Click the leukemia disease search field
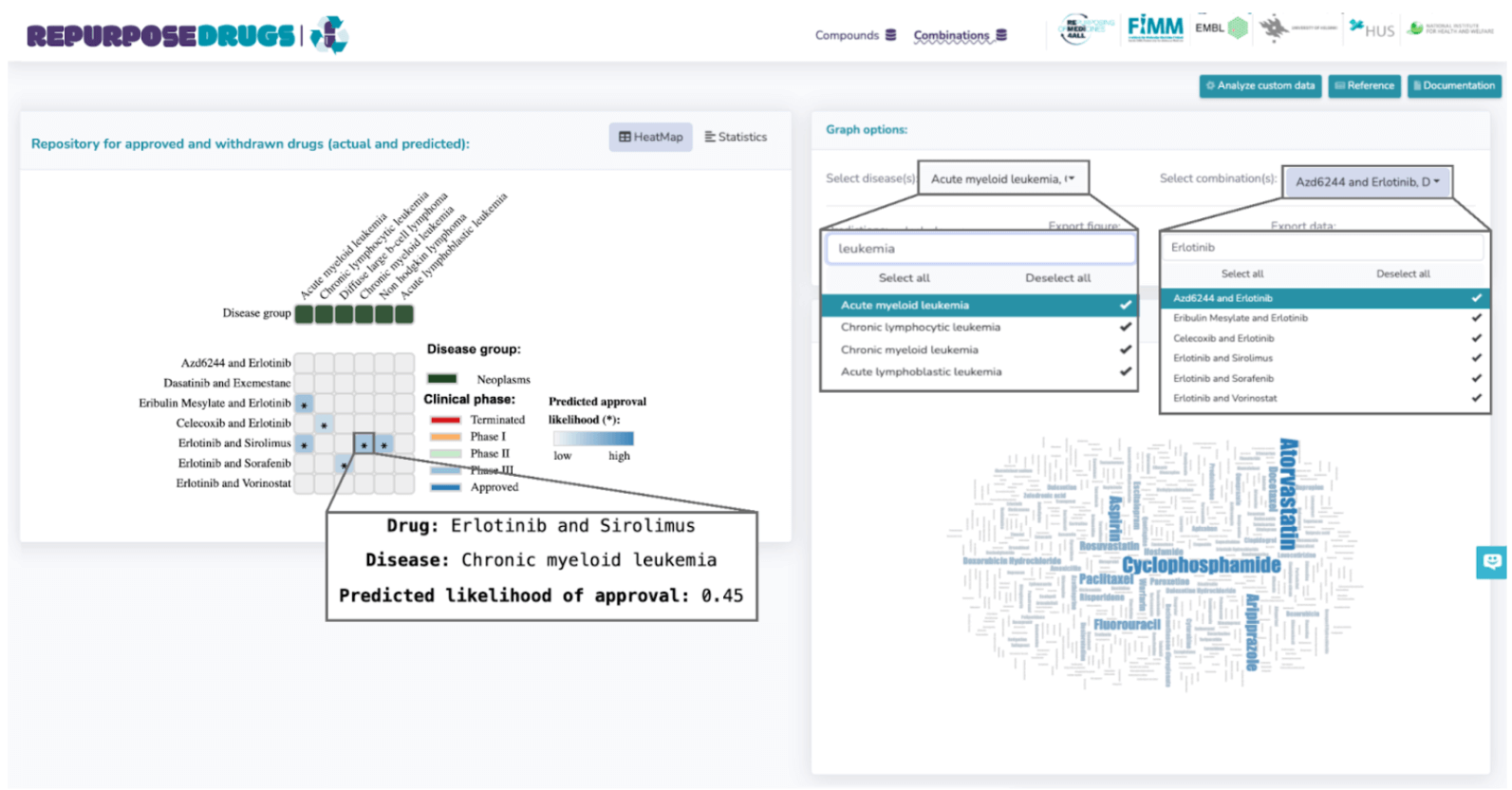Screen dimensions: 1512x790 [980, 249]
